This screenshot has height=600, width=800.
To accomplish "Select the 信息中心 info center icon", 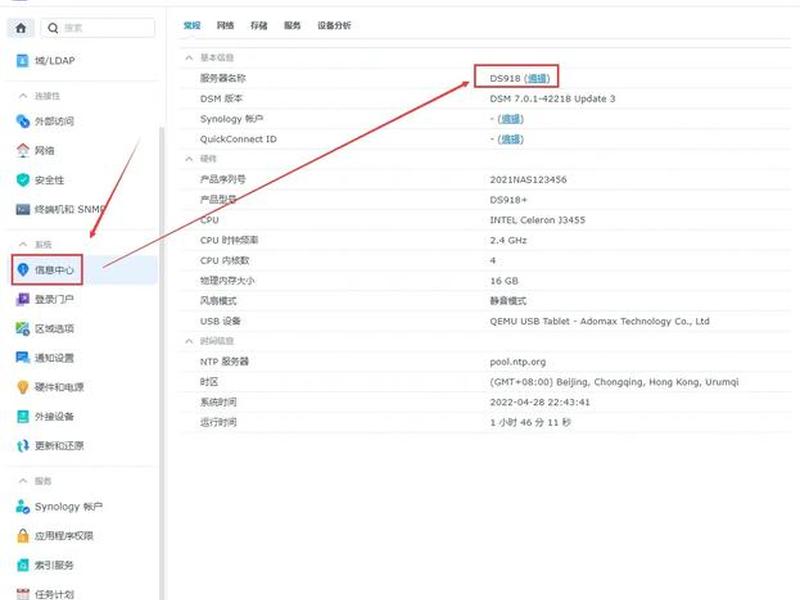I will (x=22, y=269).
